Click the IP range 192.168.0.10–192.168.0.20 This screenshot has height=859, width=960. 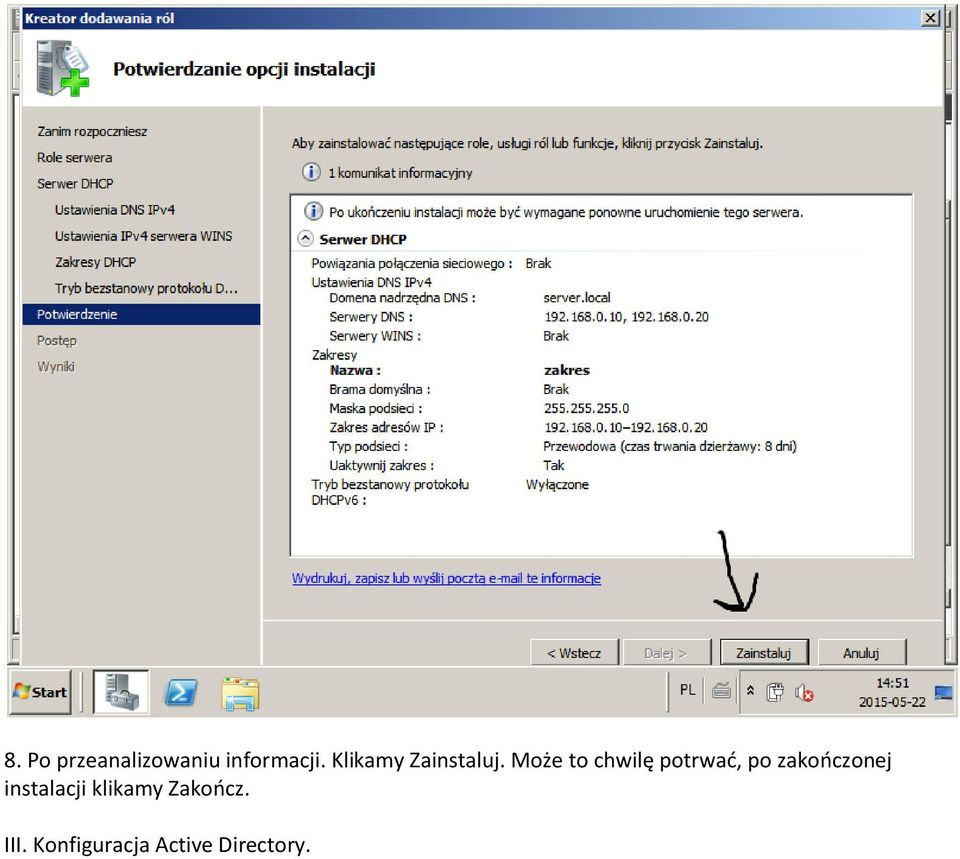[x=626, y=427]
